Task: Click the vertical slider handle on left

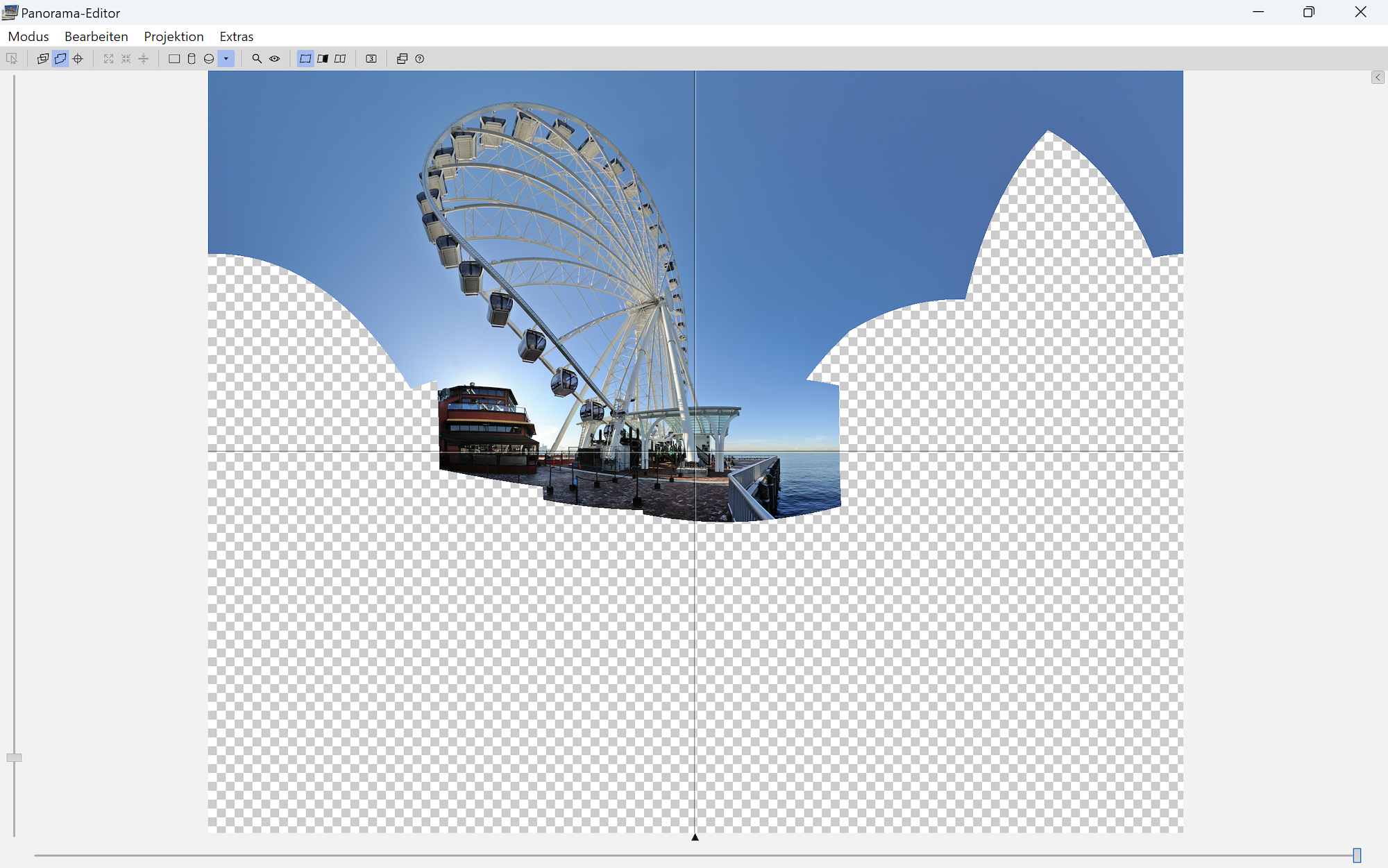Action: [14, 758]
